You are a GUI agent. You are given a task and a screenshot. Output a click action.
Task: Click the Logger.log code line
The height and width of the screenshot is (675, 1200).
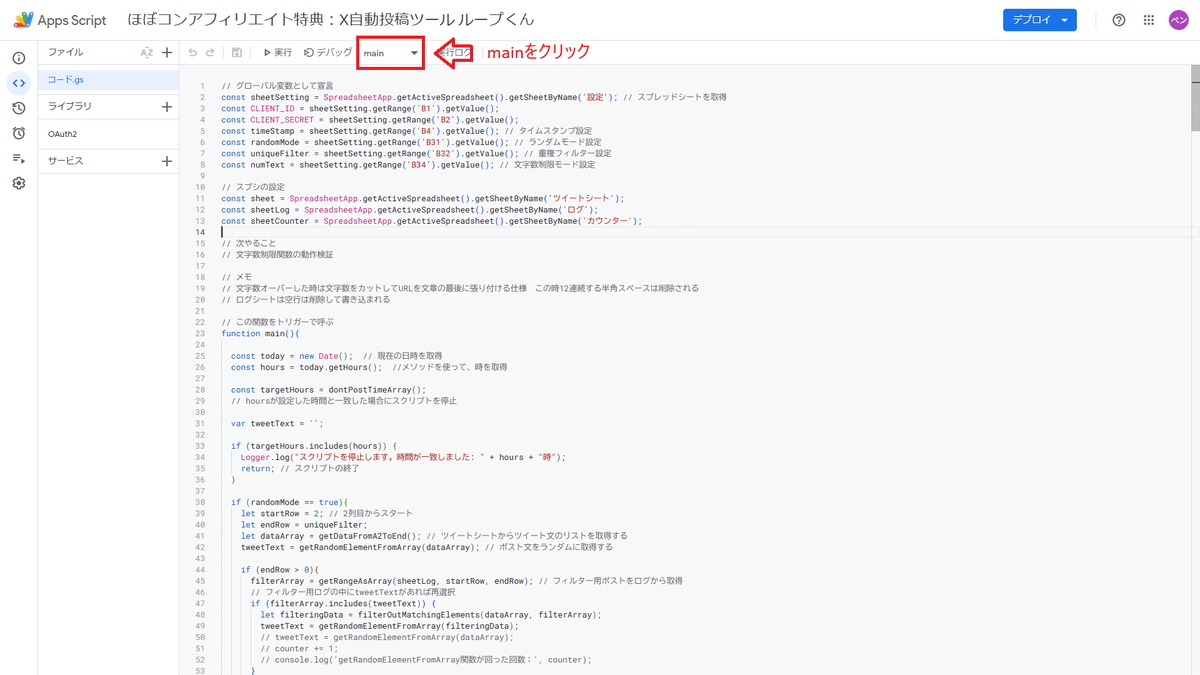click(x=403, y=457)
